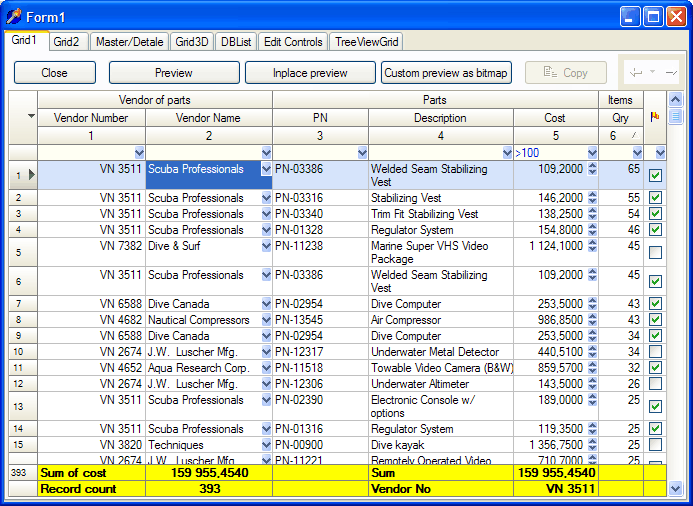Open the TreeViewGrid tab
693x506 pixels.
click(x=367, y=42)
